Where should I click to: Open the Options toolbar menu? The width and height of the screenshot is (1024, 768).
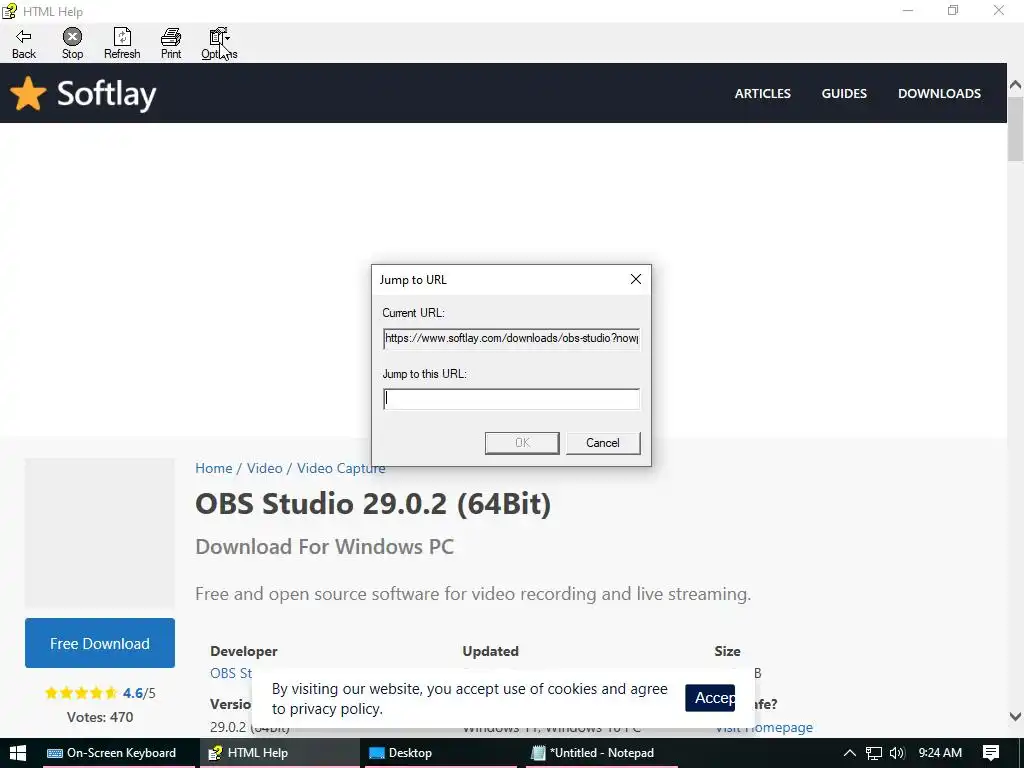click(x=219, y=43)
